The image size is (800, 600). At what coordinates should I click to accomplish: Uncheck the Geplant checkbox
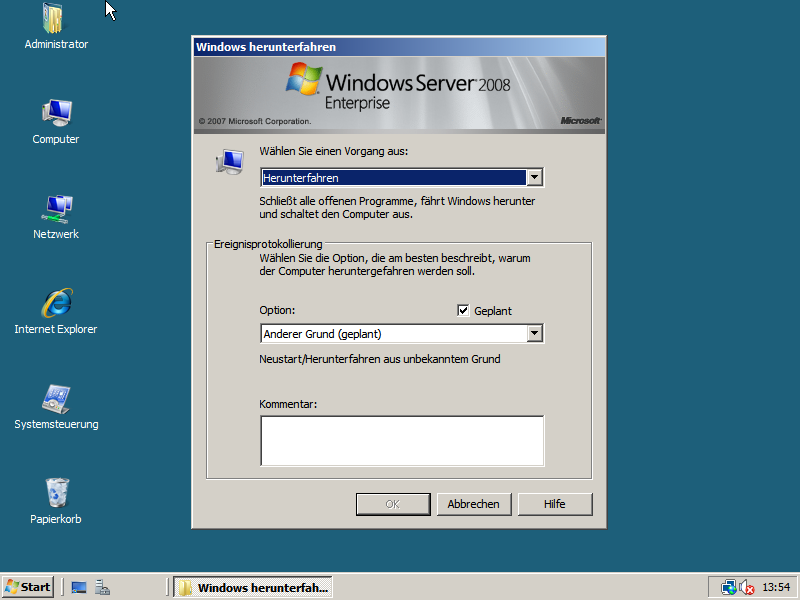pyautogui.click(x=463, y=311)
